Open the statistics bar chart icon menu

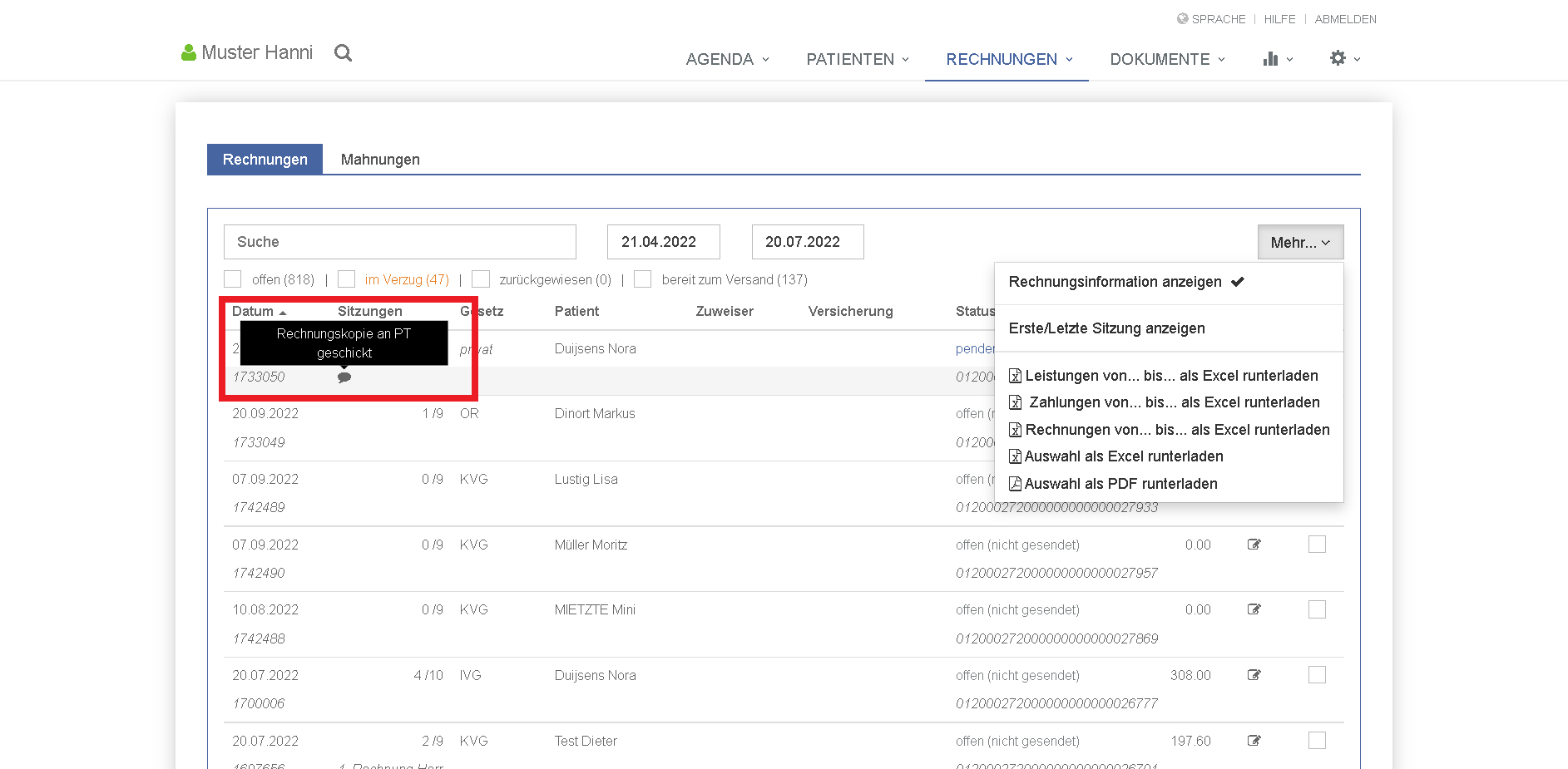coord(1278,59)
